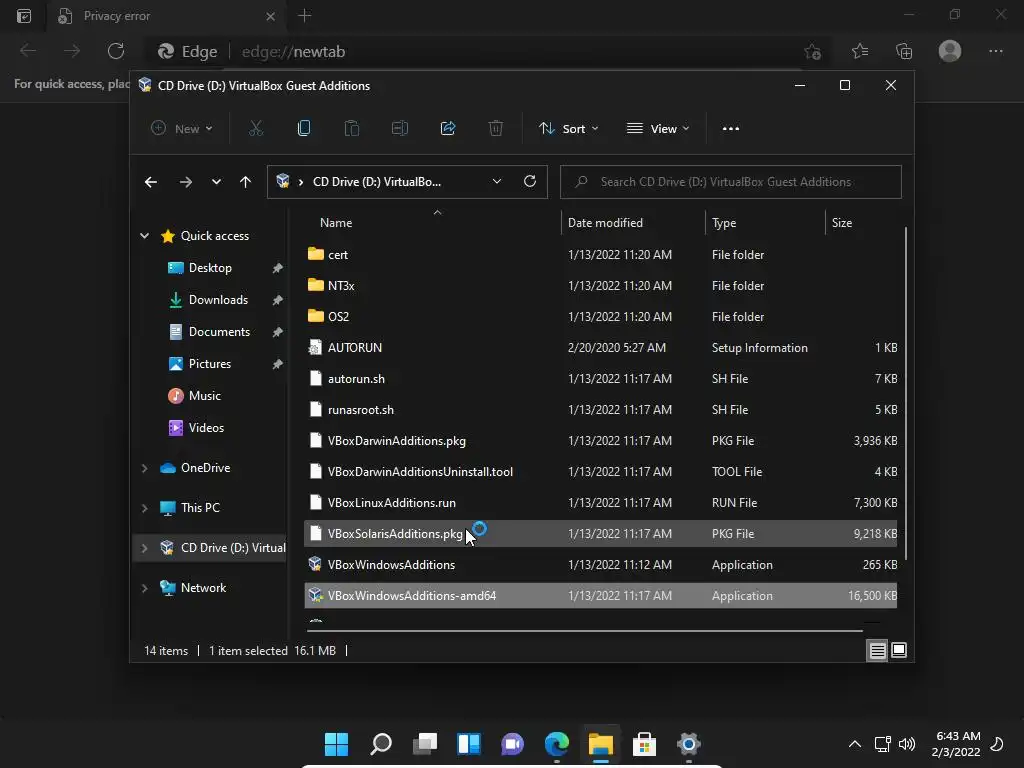This screenshot has width=1024, height=768.
Task: Click Edge favorites star icon
Action: [859, 51]
